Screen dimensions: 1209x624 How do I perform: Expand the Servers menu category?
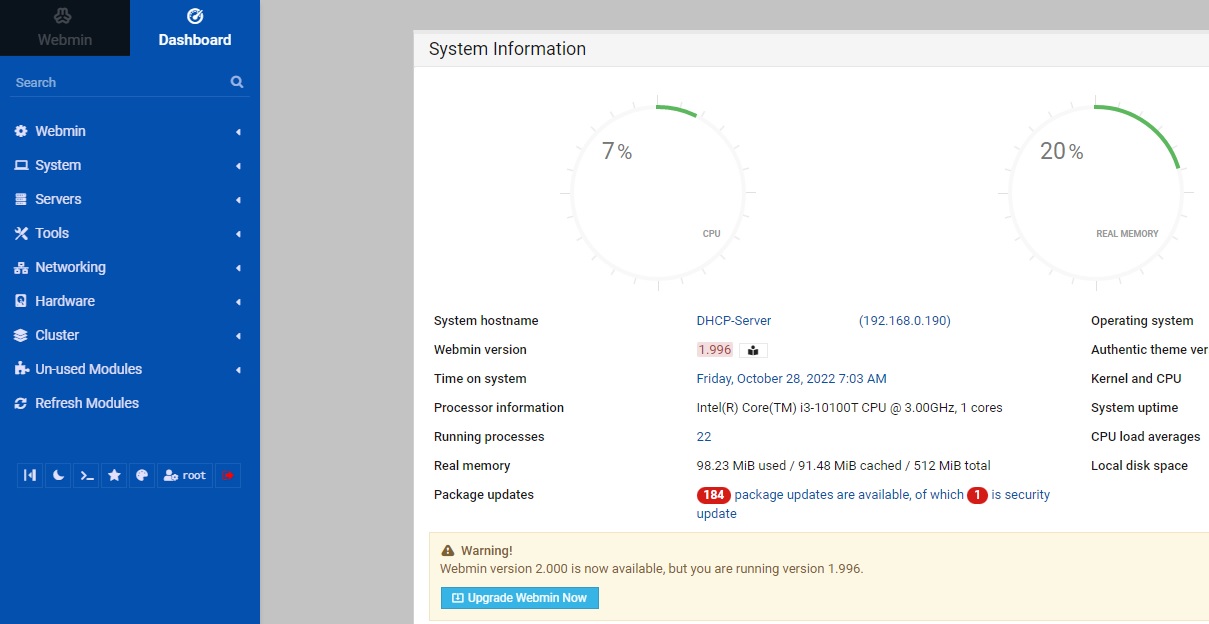(130, 199)
